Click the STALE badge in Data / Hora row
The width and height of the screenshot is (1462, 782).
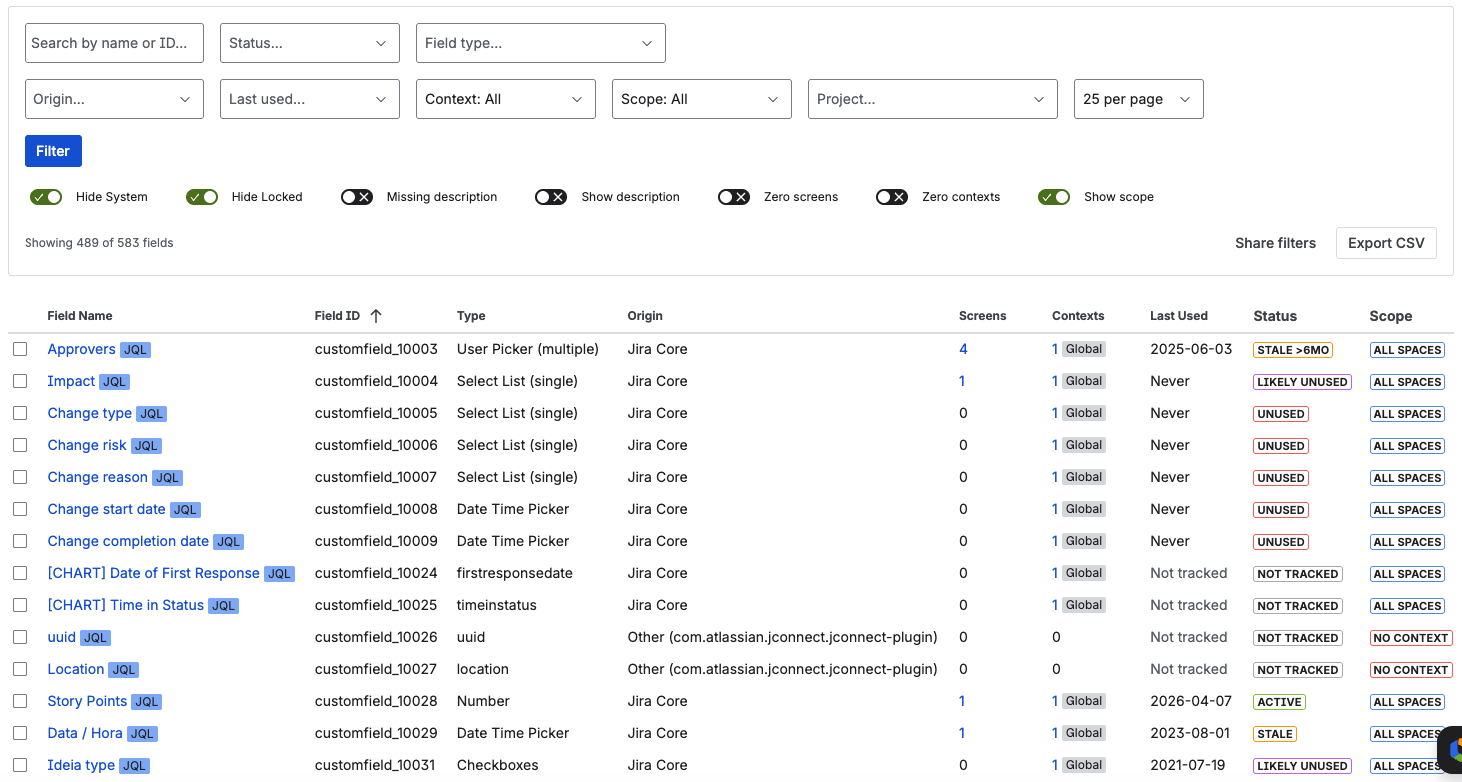click(1275, 734)
